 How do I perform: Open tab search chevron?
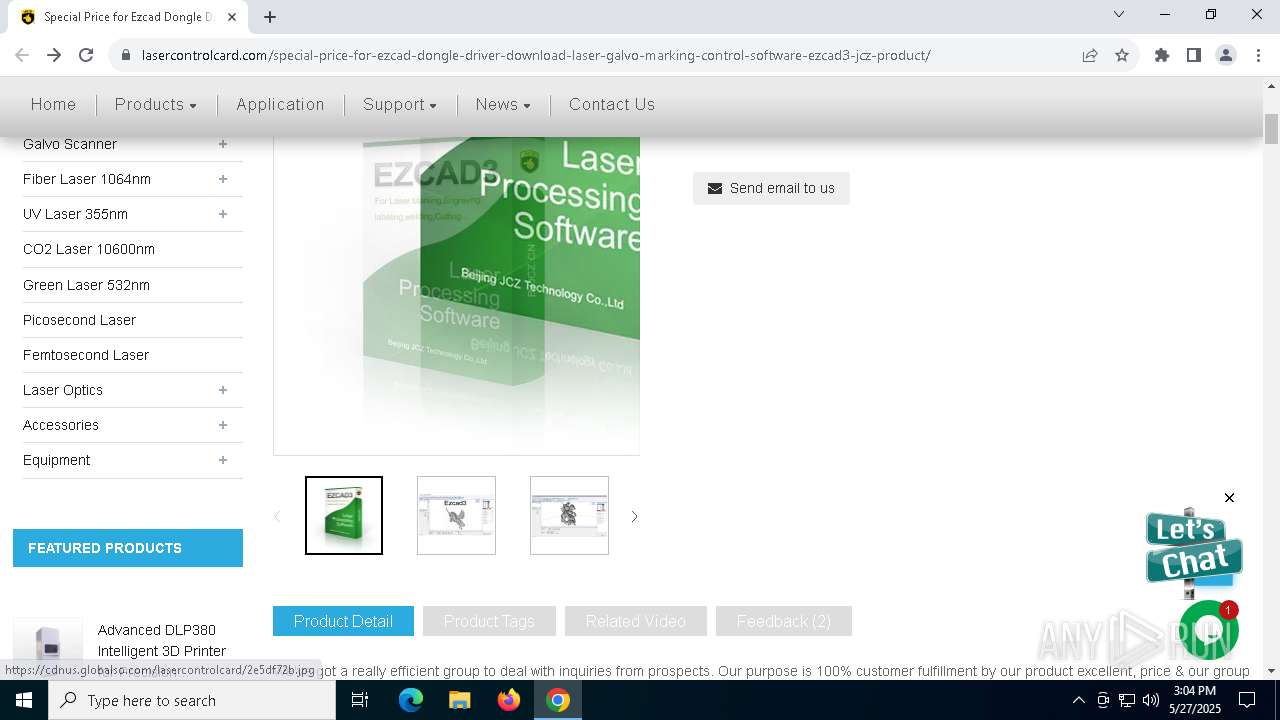pyautogui.click(x=1119, y=14)
